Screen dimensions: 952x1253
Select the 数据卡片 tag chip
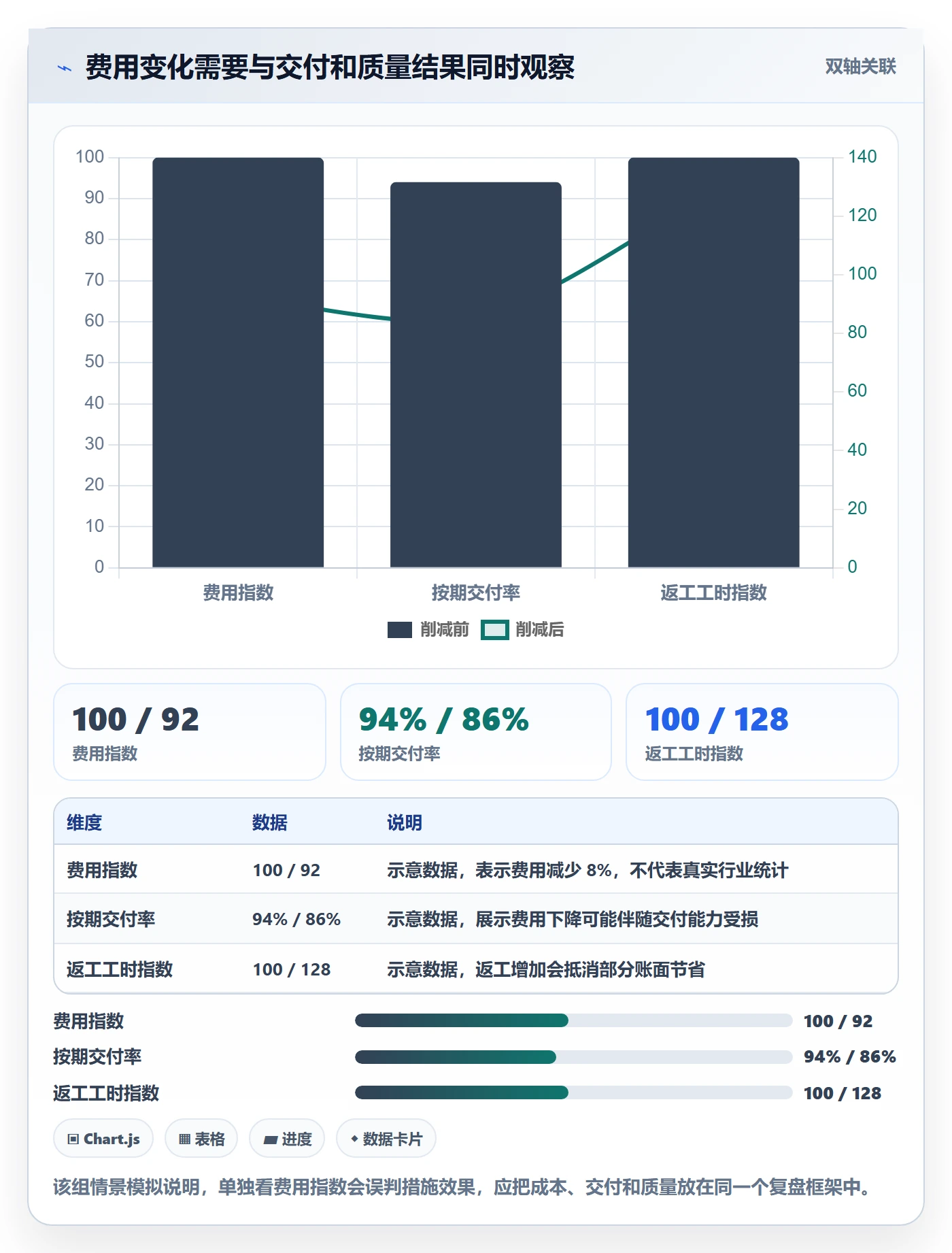pyautogui.click(x=386, y=1139)
